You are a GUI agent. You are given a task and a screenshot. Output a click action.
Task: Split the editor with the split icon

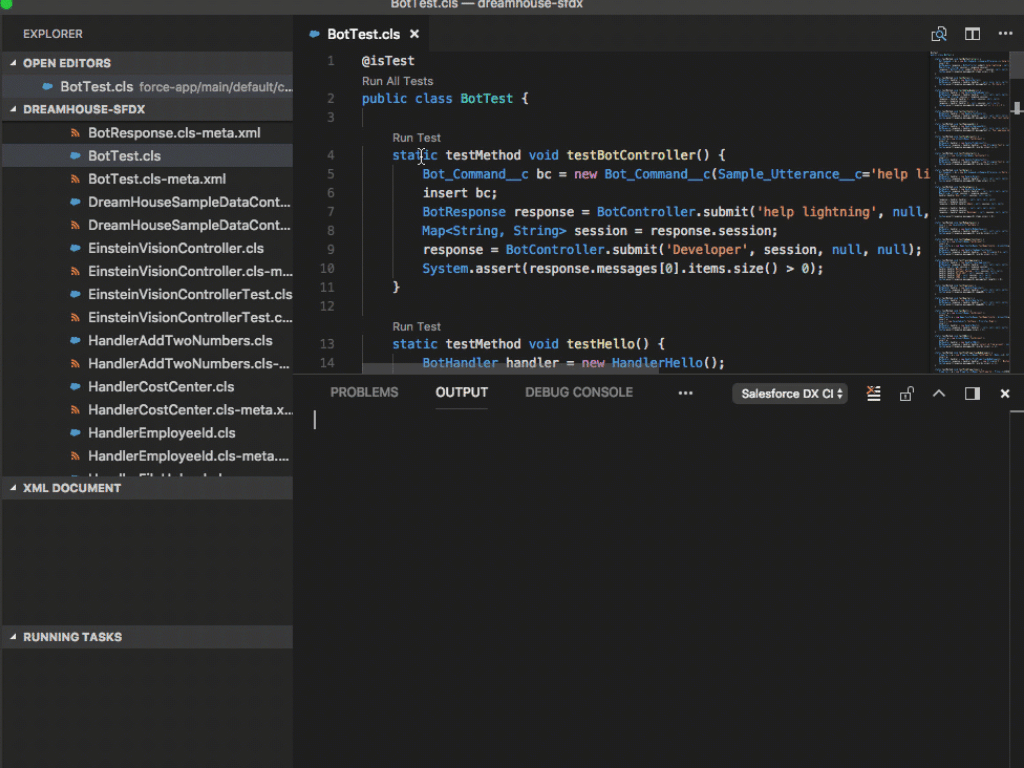tap(972, 34)
